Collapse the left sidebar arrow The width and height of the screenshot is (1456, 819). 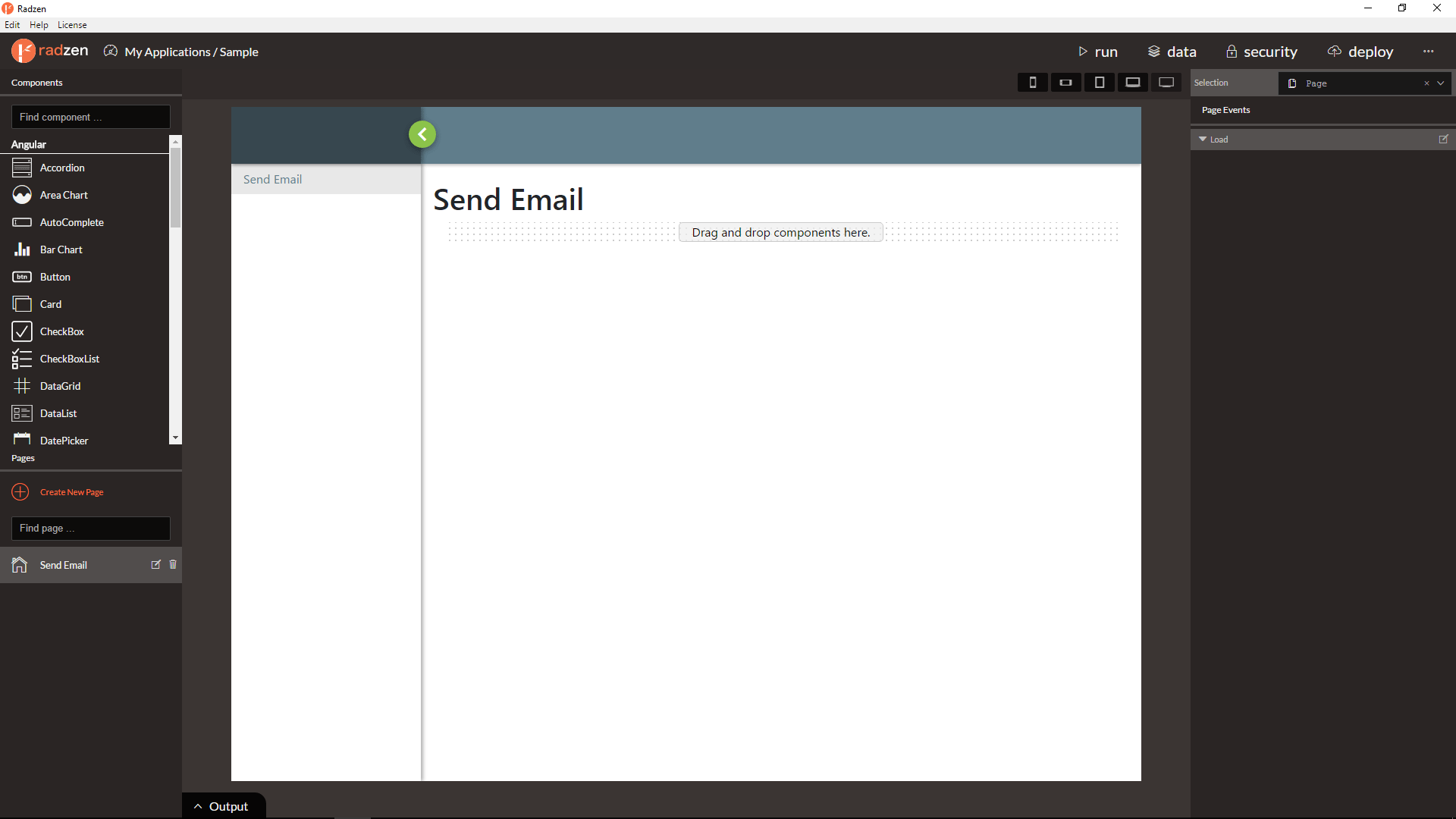coord(423,134)
